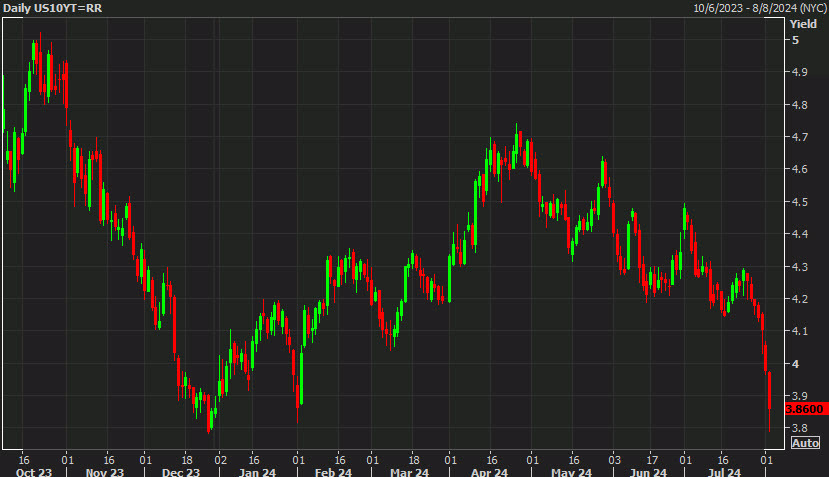Select the Nov 23 month label
The height and width of the screenshot is (477, 829).
(x=105, y=472)
